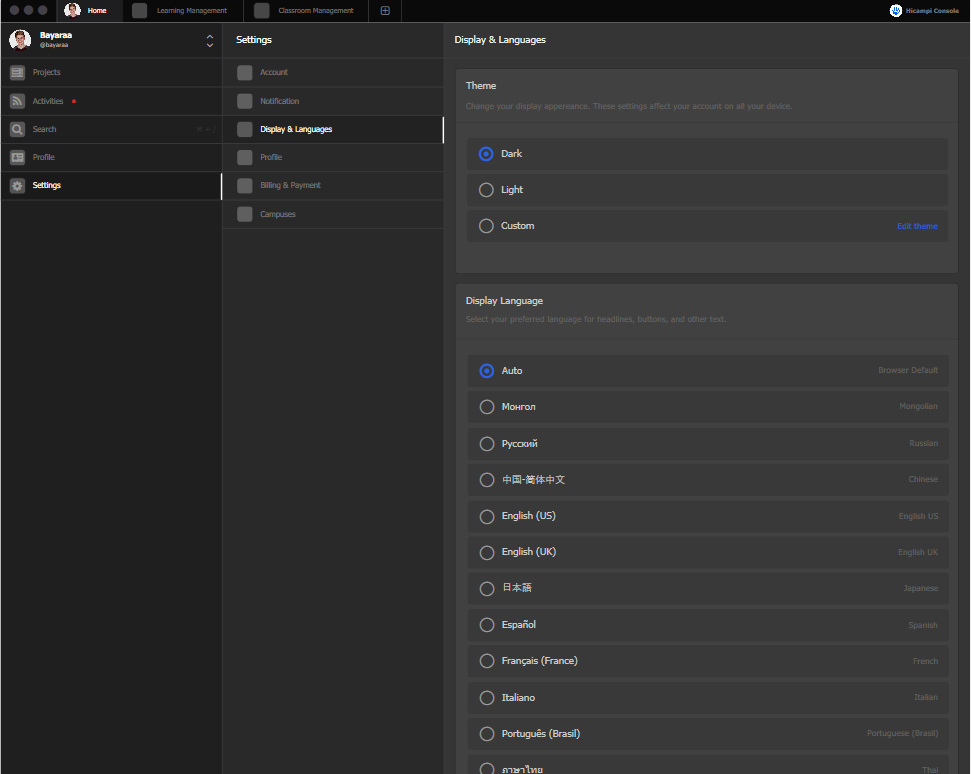Screen dimensions: 971x774
Task: Expand the Bayaraa account switcher chevron
Action: pyautogui.click(x=209, y=37)
